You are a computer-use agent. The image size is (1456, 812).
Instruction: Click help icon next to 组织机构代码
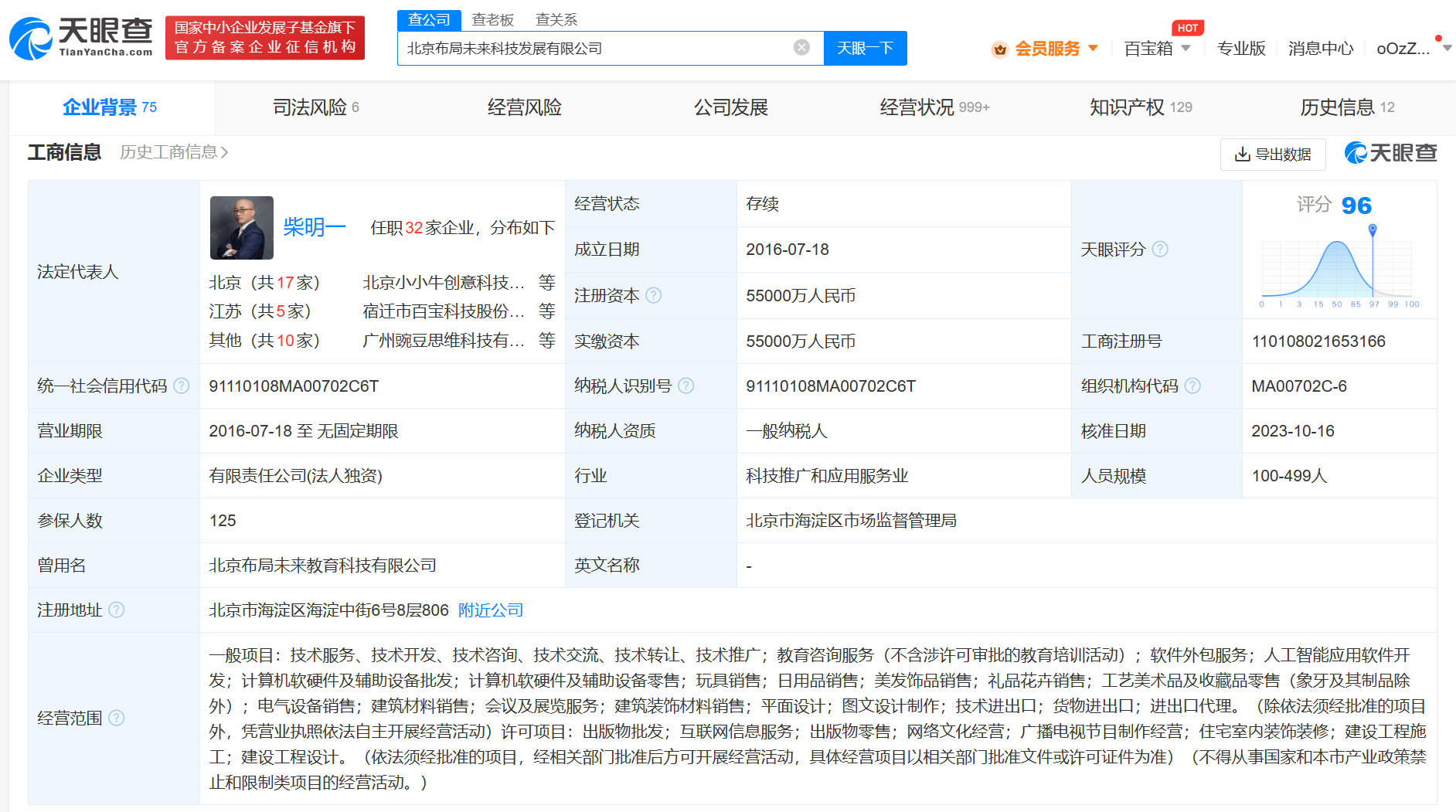point(1192,386)
